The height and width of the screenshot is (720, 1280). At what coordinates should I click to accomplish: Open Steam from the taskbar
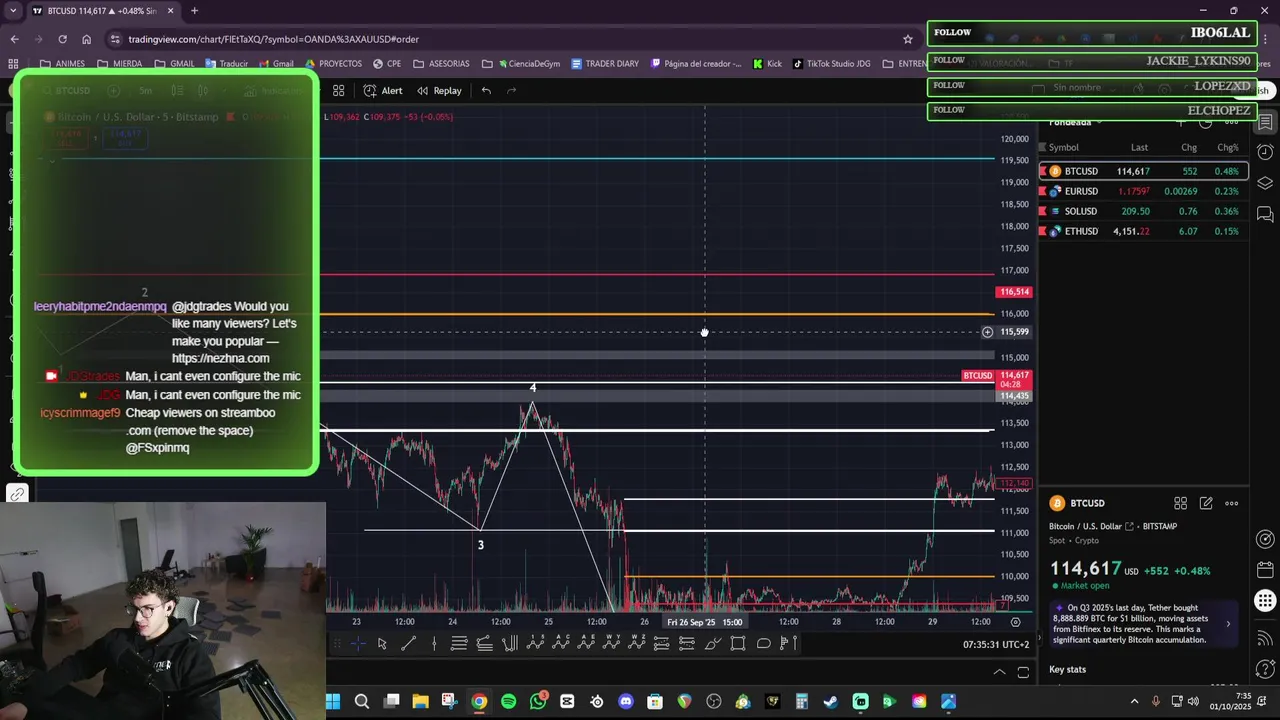click(x=831, y=701)
